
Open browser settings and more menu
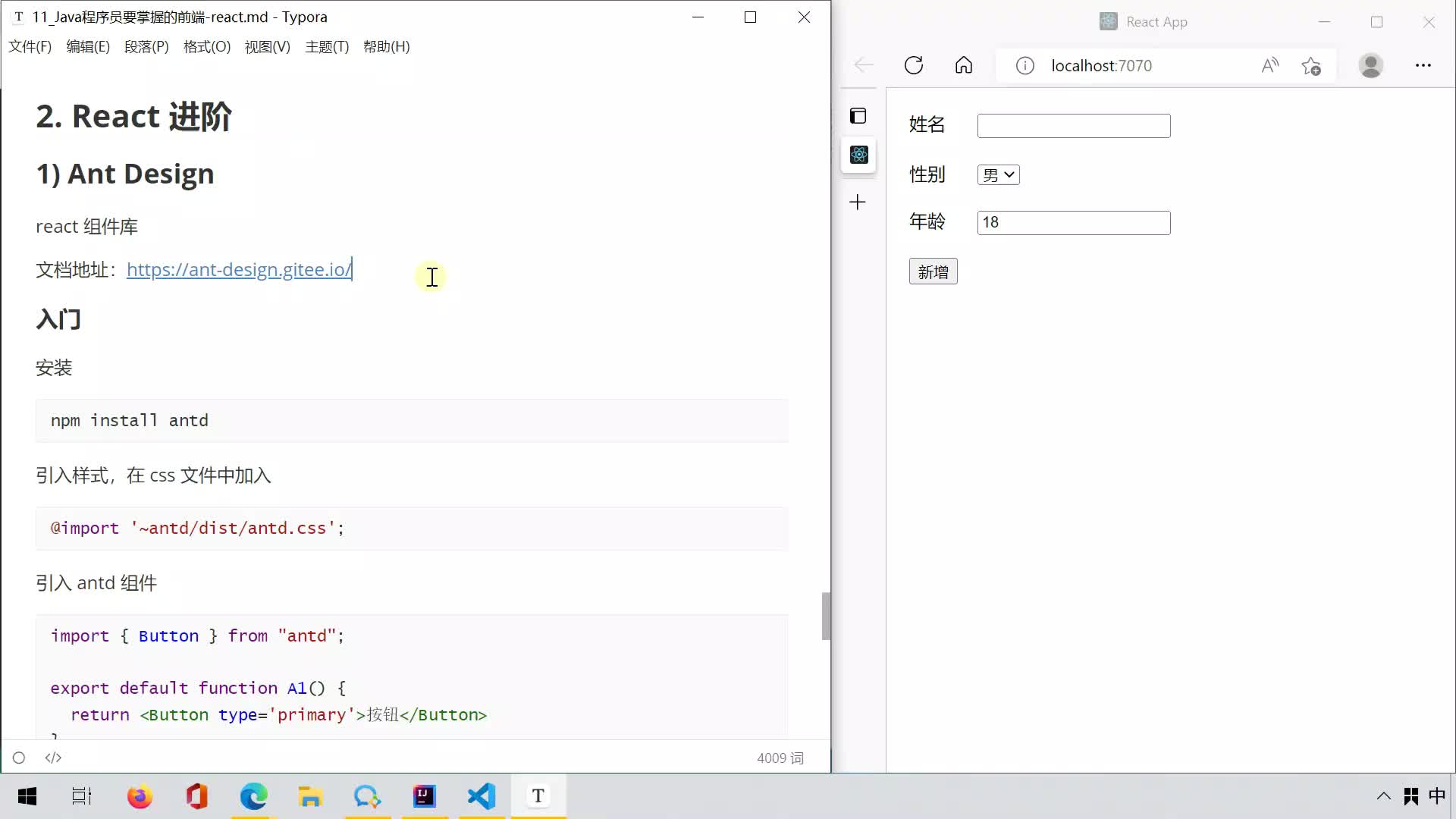[1423, 65]
